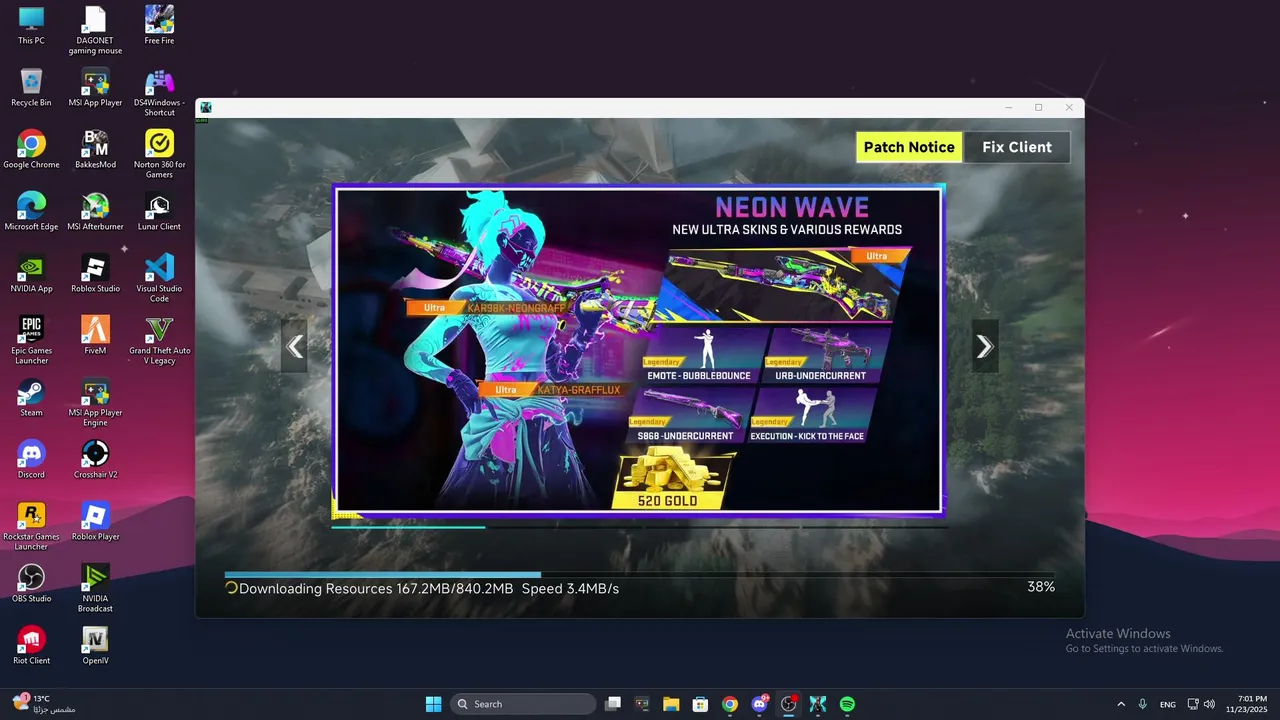The width and height of the screenshot is (1280, 720).
Task: Open Spotify from taskbar
Action: (847, 704)
